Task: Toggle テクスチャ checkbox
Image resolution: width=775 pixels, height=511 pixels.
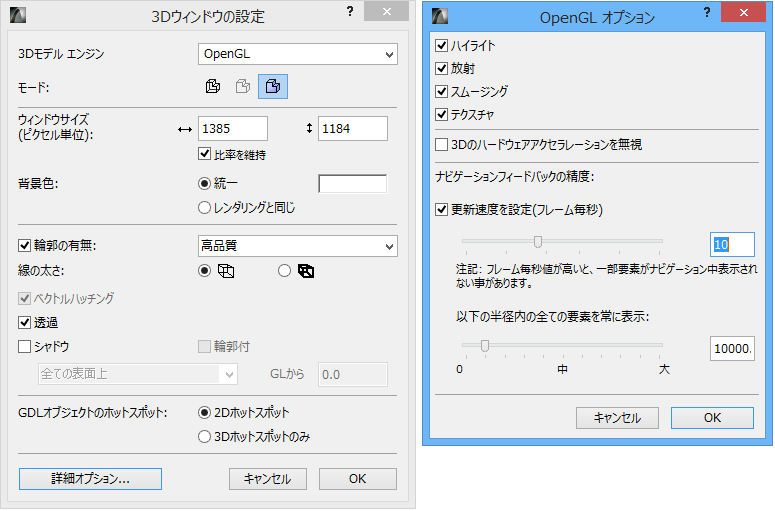Action: [x=441, y=115]
